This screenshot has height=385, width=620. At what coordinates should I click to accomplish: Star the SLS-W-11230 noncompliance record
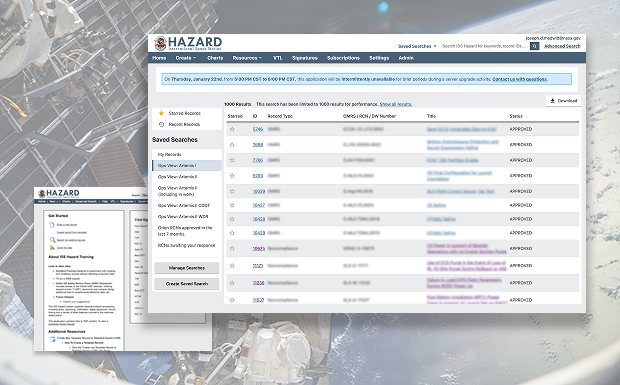pyautogui.click(x=232, y=283)
